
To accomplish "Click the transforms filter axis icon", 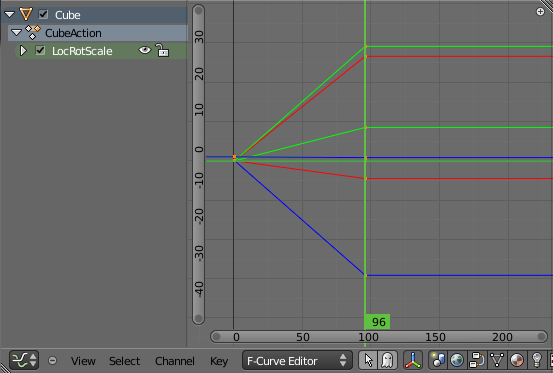I will click(413, 360).
